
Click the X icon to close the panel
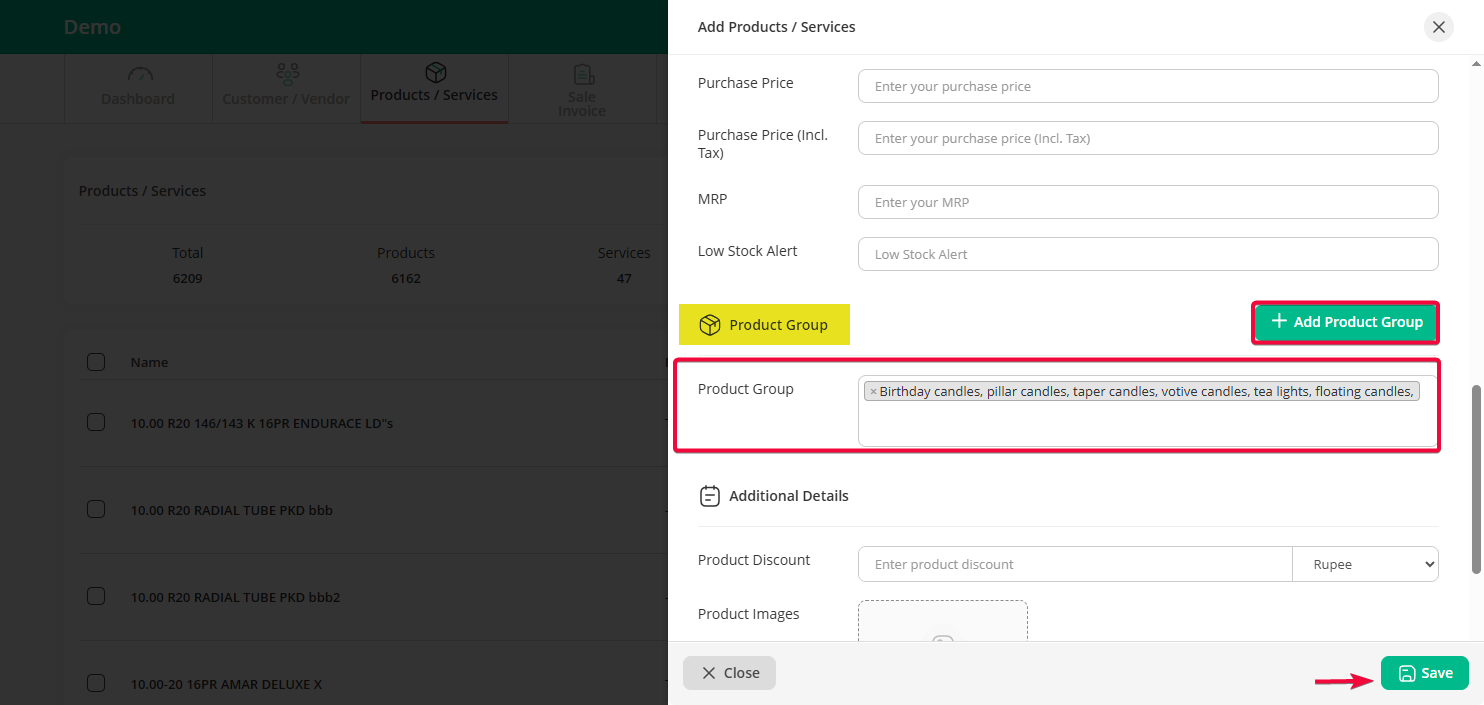[1438, 27]
